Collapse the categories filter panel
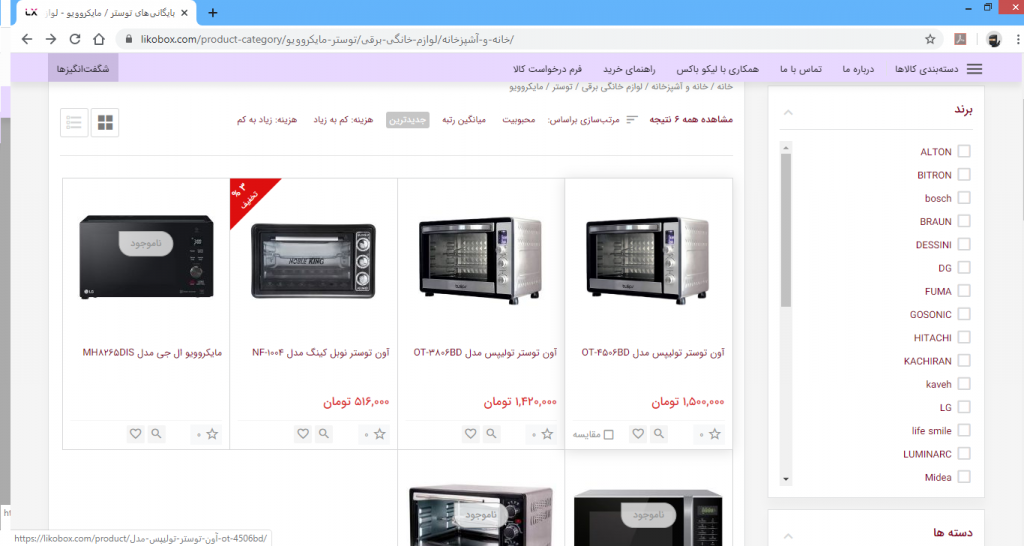Image resolution: width=1024 pixels, height=546 pixels. click(788, 536)
